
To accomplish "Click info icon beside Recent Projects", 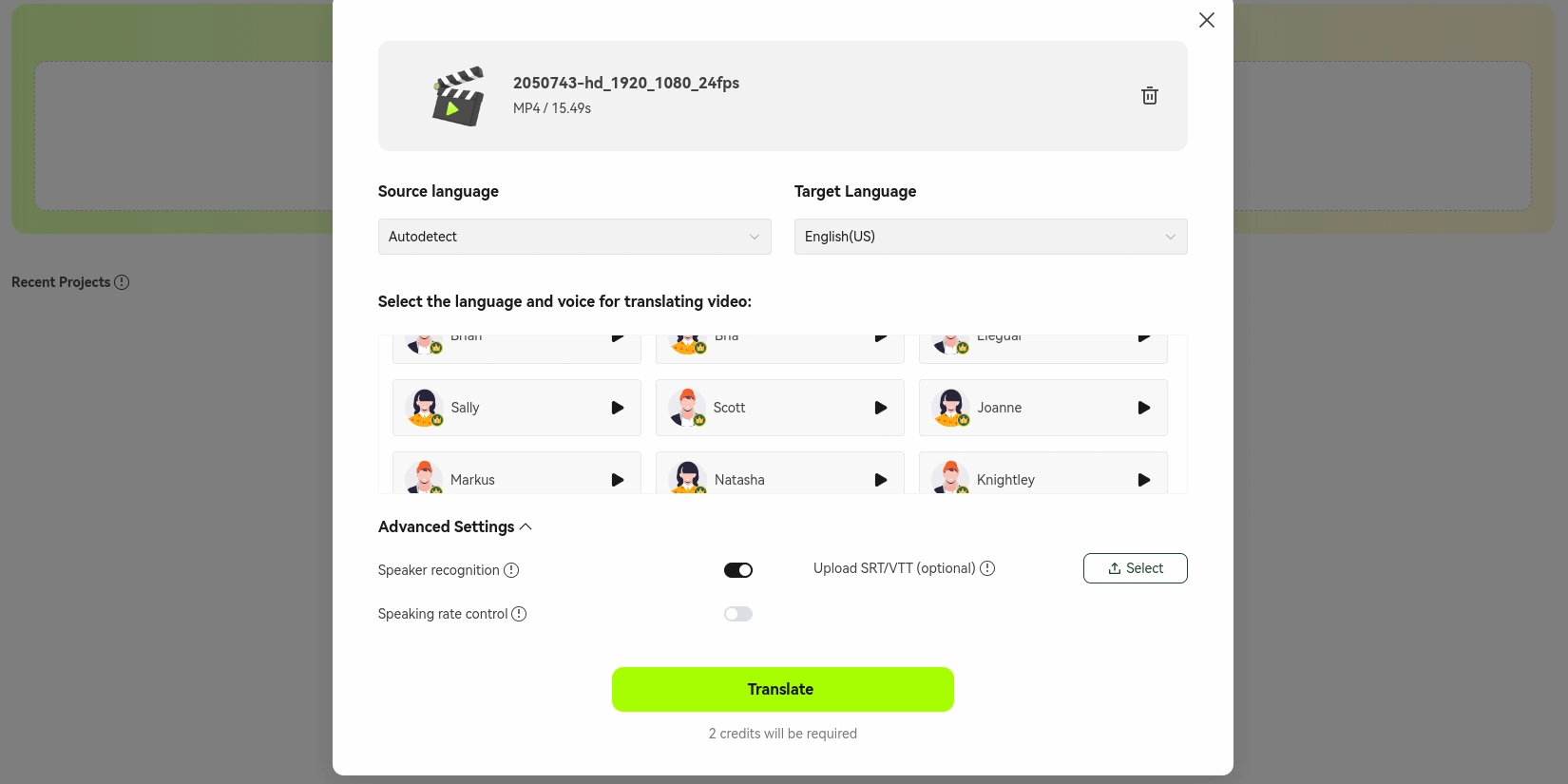I will 122,282.
